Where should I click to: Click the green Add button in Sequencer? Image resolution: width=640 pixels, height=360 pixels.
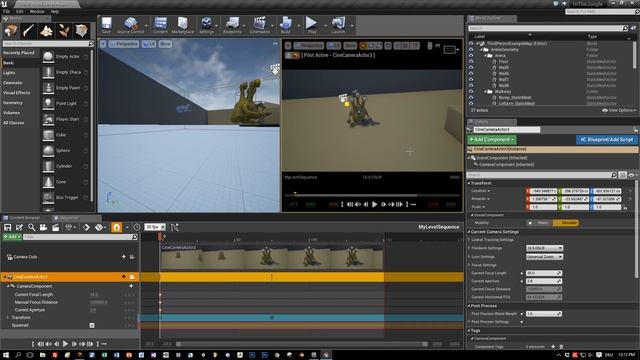point(12,237)
